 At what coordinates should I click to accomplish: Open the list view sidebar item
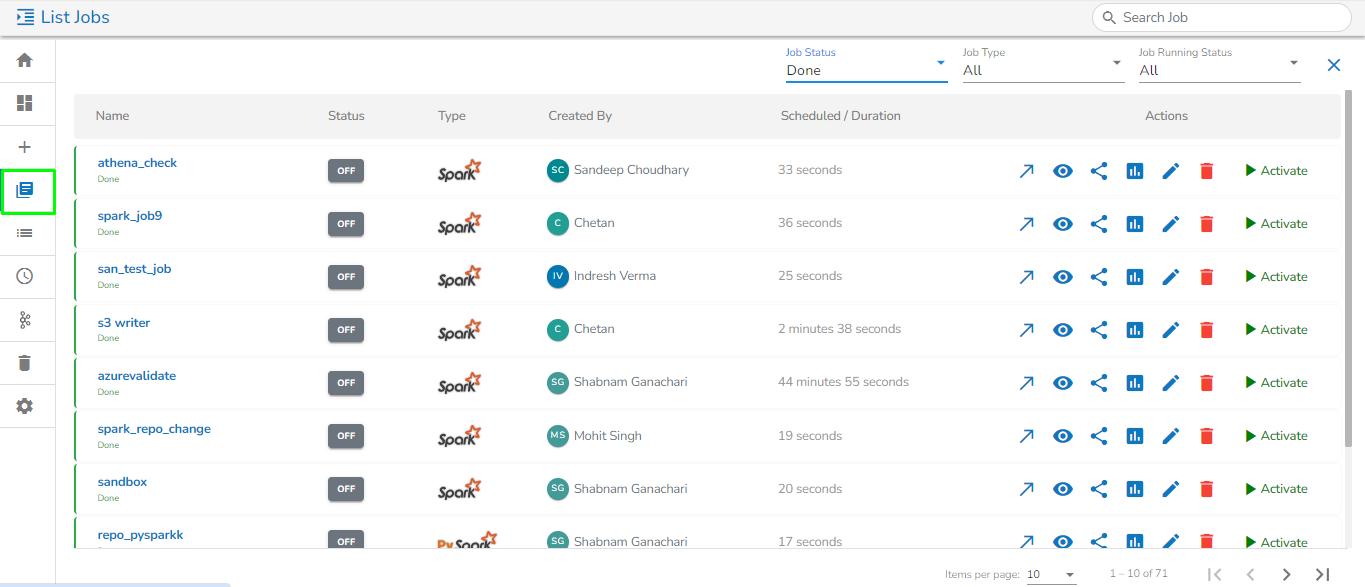25,233
